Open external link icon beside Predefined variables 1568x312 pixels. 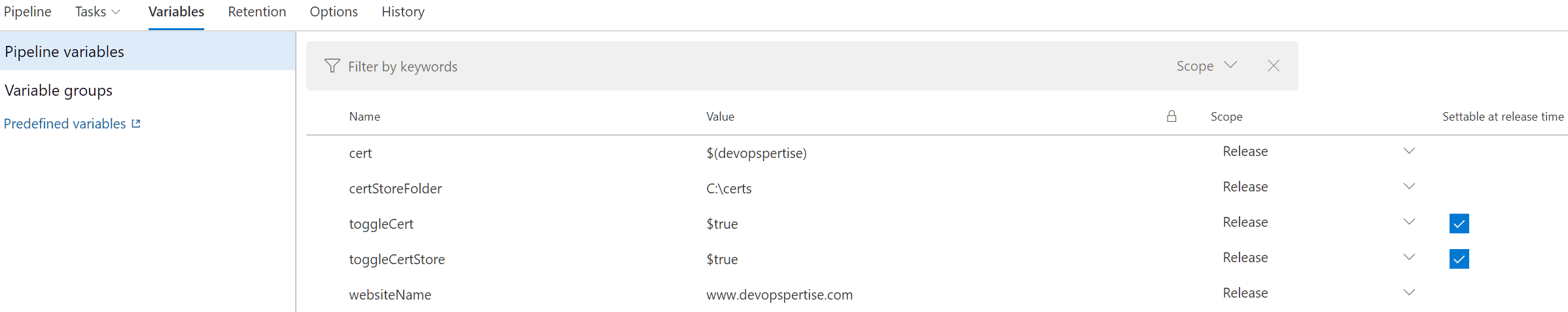(136, 123)
